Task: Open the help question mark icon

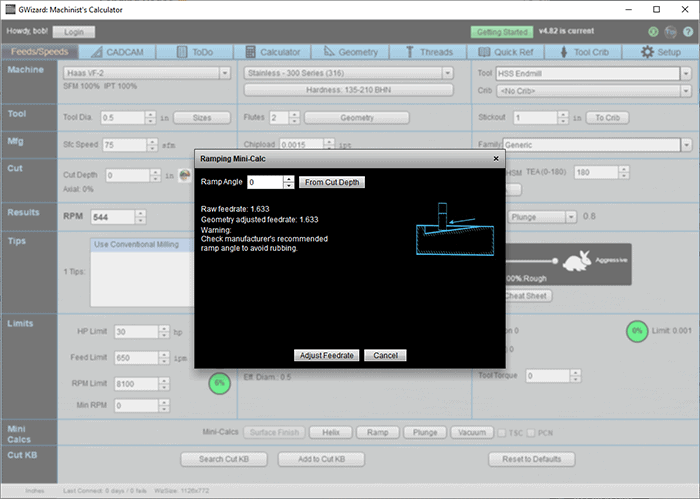Action: (x=688, y=32)
